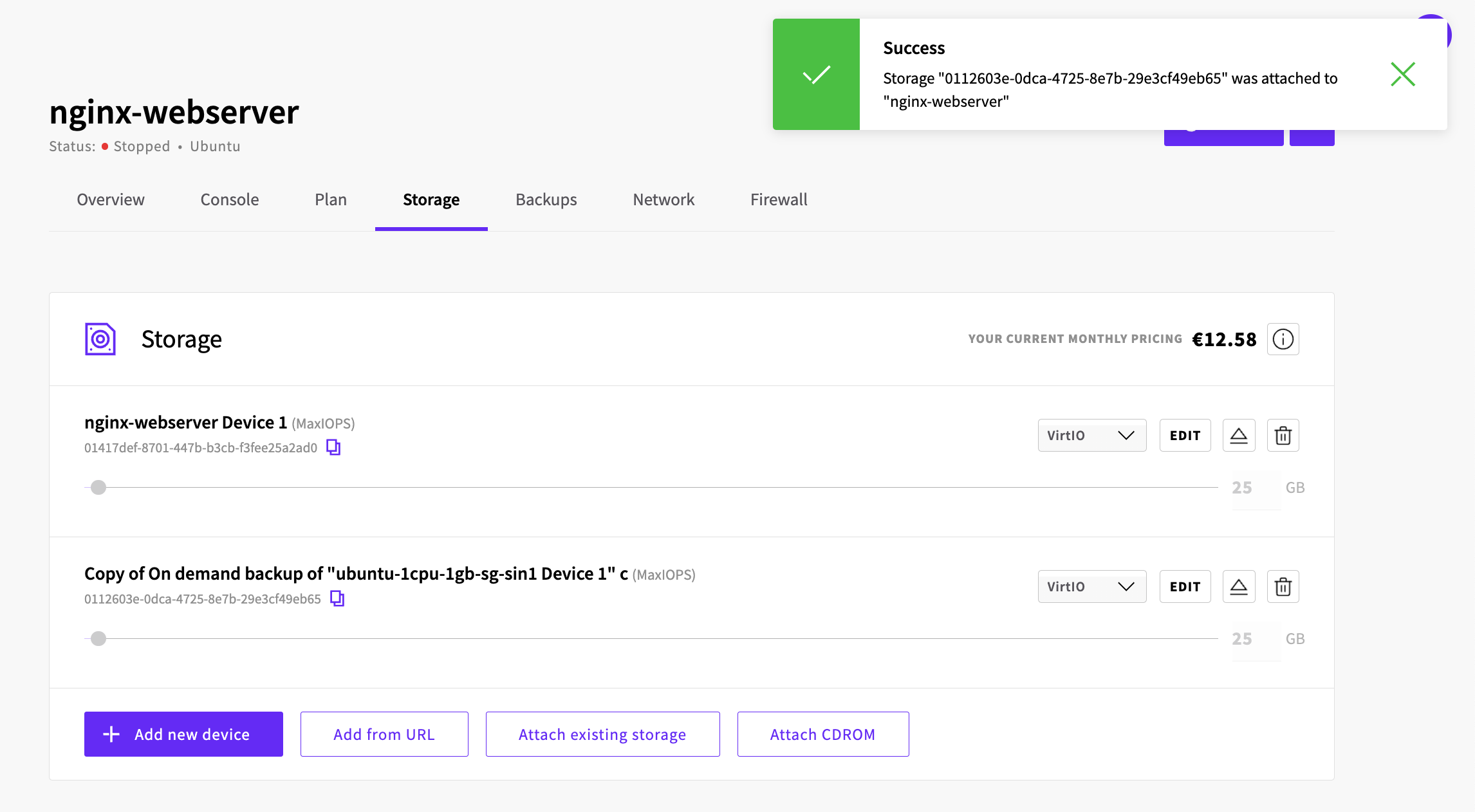Click the Stopped status text
Screen dimensions: 1475x812
142,146
